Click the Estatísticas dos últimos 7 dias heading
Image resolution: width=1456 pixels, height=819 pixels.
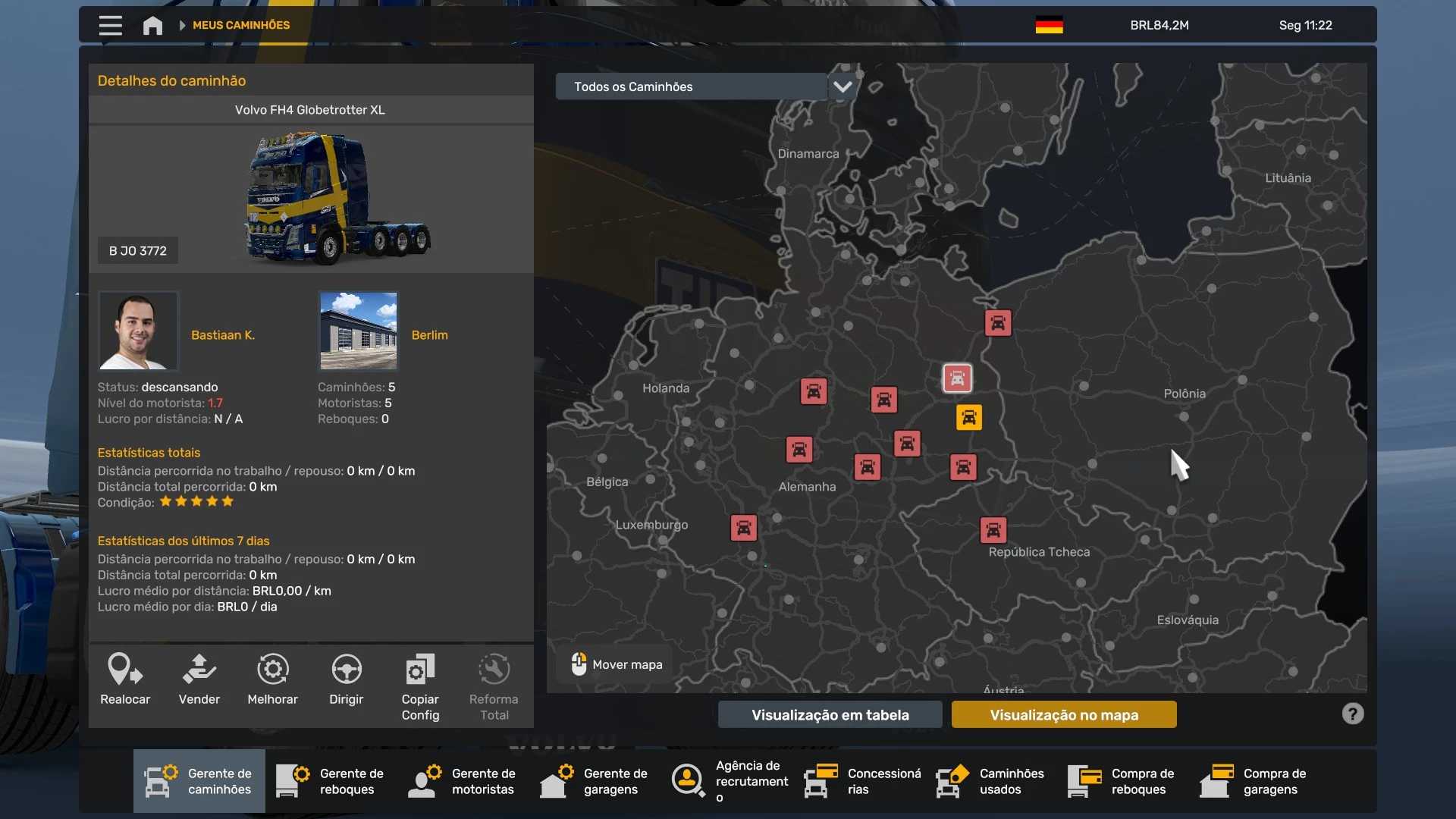[184, 541]
